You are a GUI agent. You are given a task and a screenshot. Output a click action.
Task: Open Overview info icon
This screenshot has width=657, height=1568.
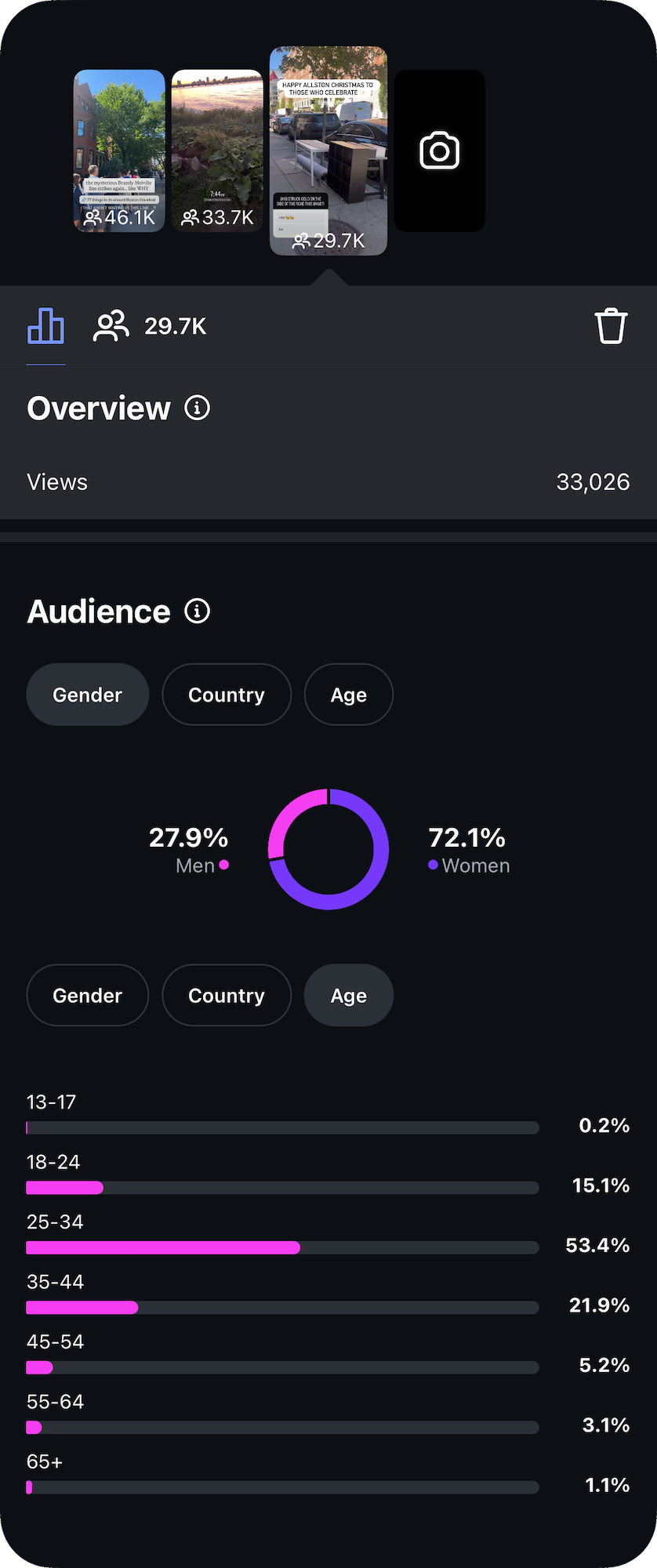tap(197, 408)
